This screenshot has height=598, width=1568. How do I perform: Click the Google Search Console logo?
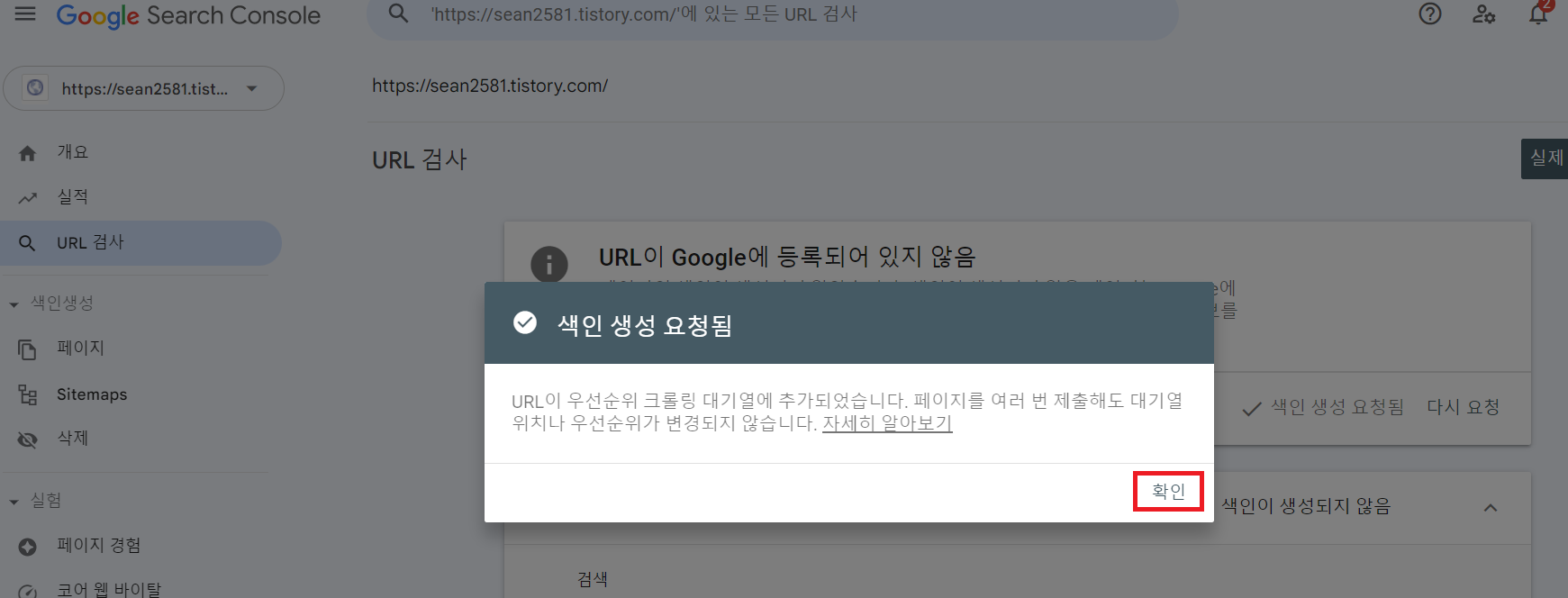click(x=188, y=15)
